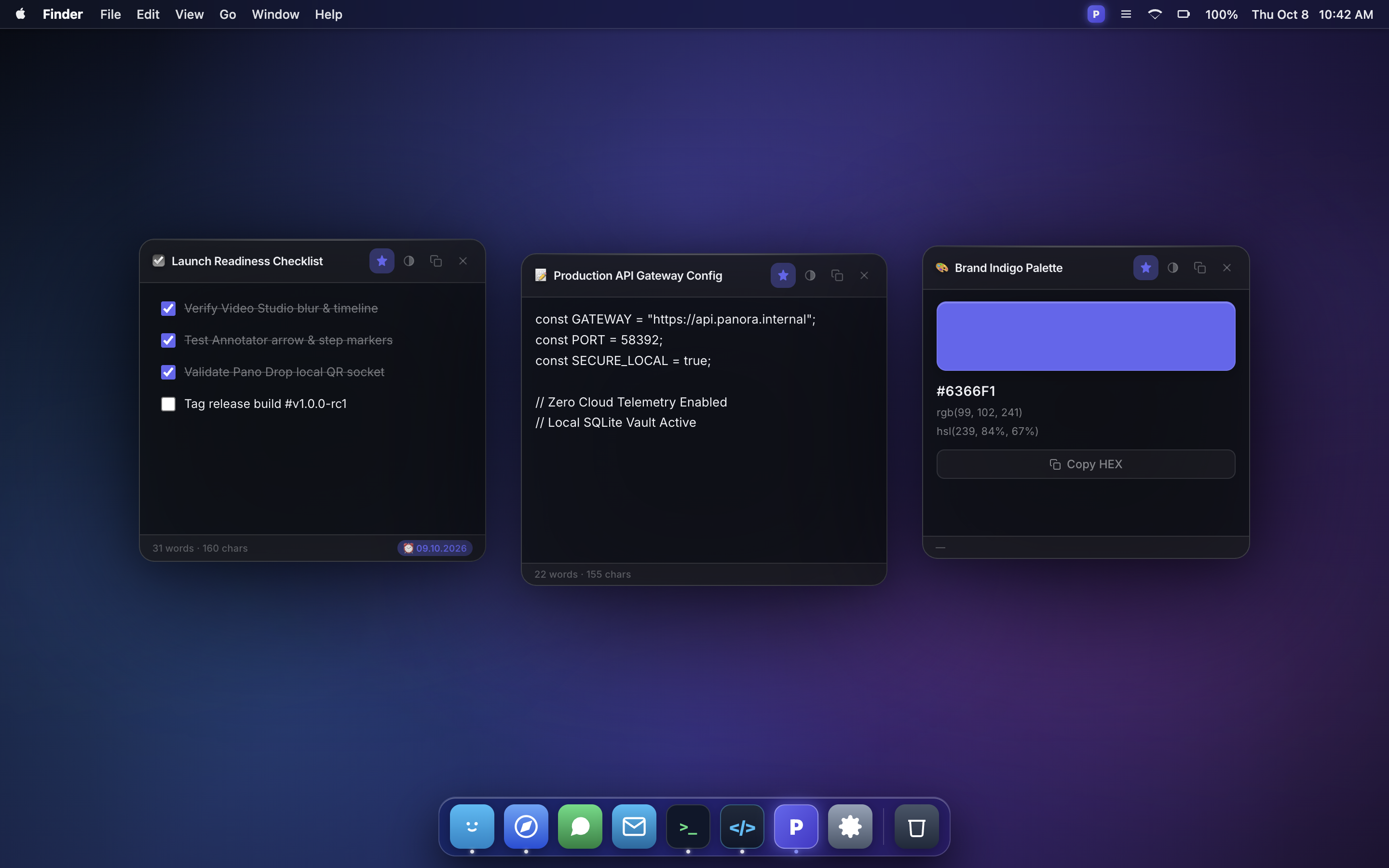1389x868 pixels.
Task: Click the const PORT = 58392 line
Action: point(599,340)
